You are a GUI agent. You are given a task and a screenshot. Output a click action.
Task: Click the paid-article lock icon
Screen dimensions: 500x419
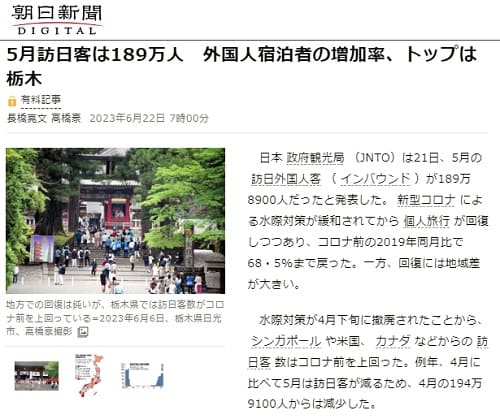pyautogui.click(x=12, y=101)
